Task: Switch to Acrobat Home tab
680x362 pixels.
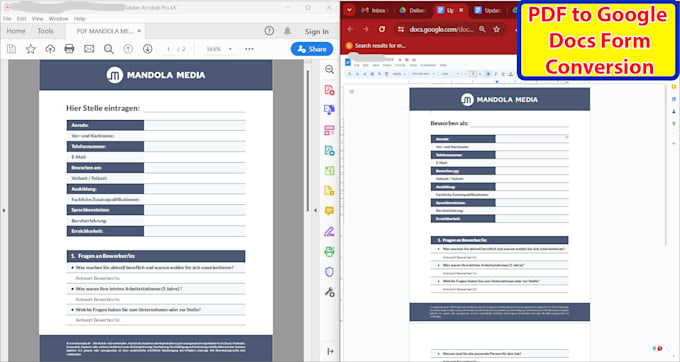Action: [x=16, y=31]
